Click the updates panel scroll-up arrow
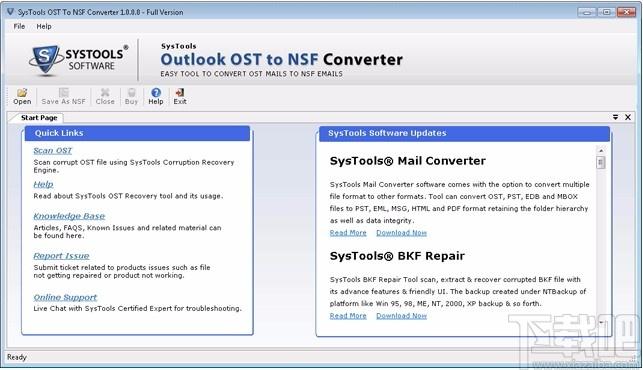The height and width of the screenshot is (370, 643). [x=601, y=151]
